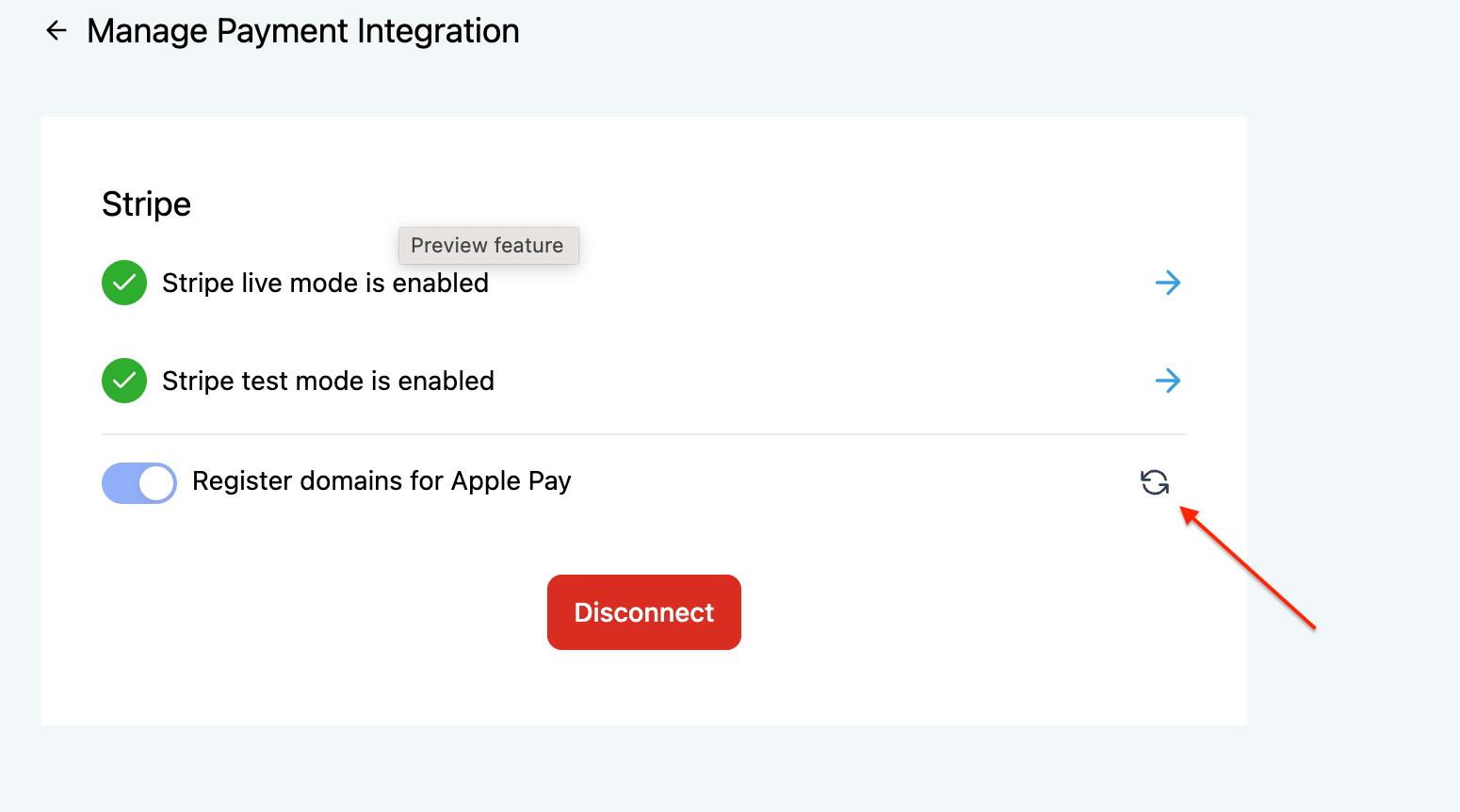The height and width of the screenshot is (812, 1460).
Task: Click the "Preview feature" tooltip badge
Action: coord(487,246)
